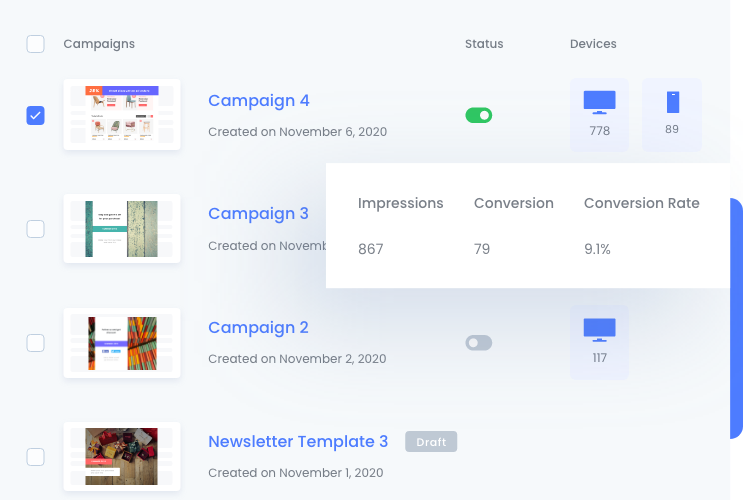Check the Campaign 3 checkbox
This screenshot has height=500, width=743.
tap(36, 229)
